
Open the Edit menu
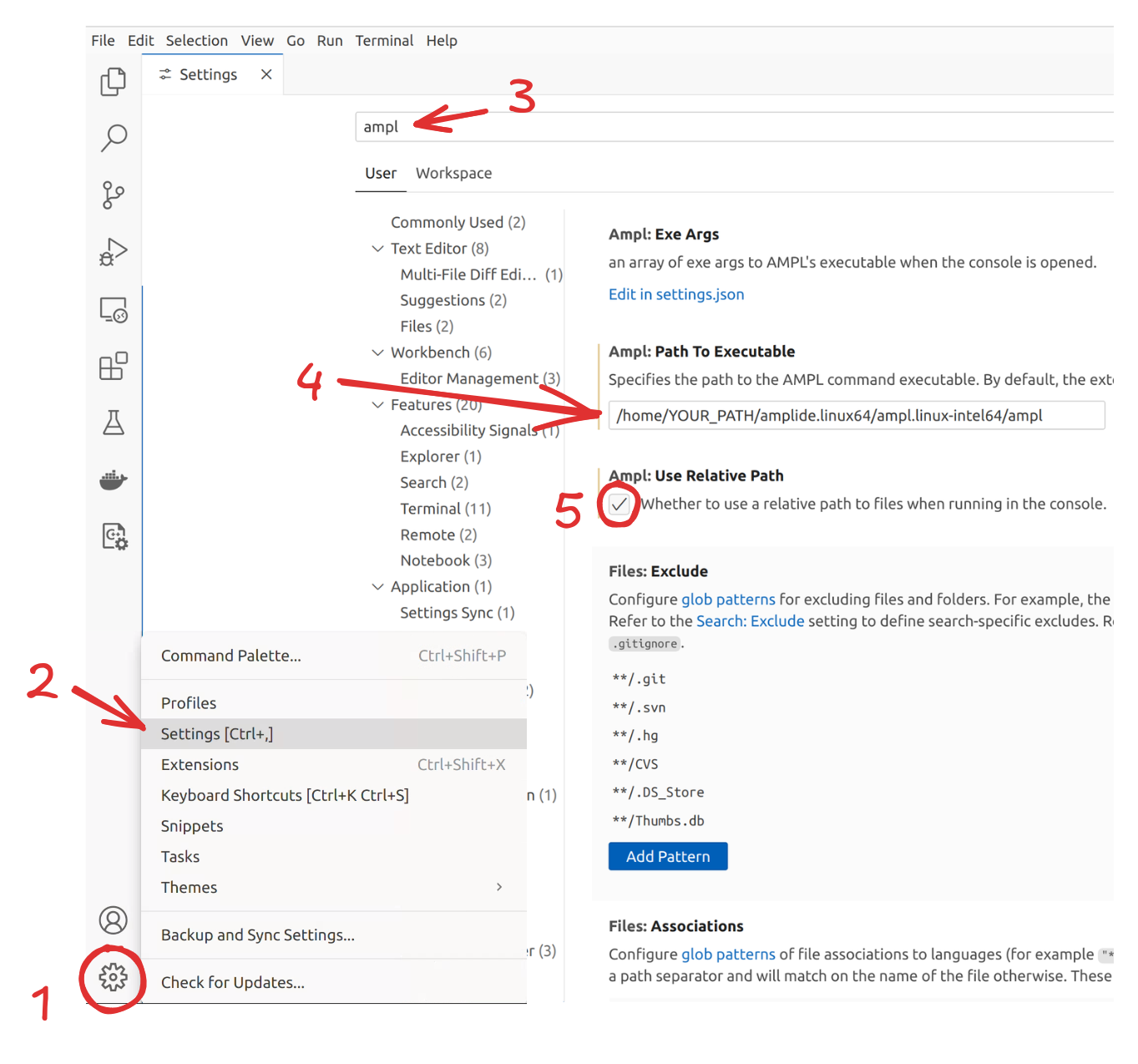point(140,41)
